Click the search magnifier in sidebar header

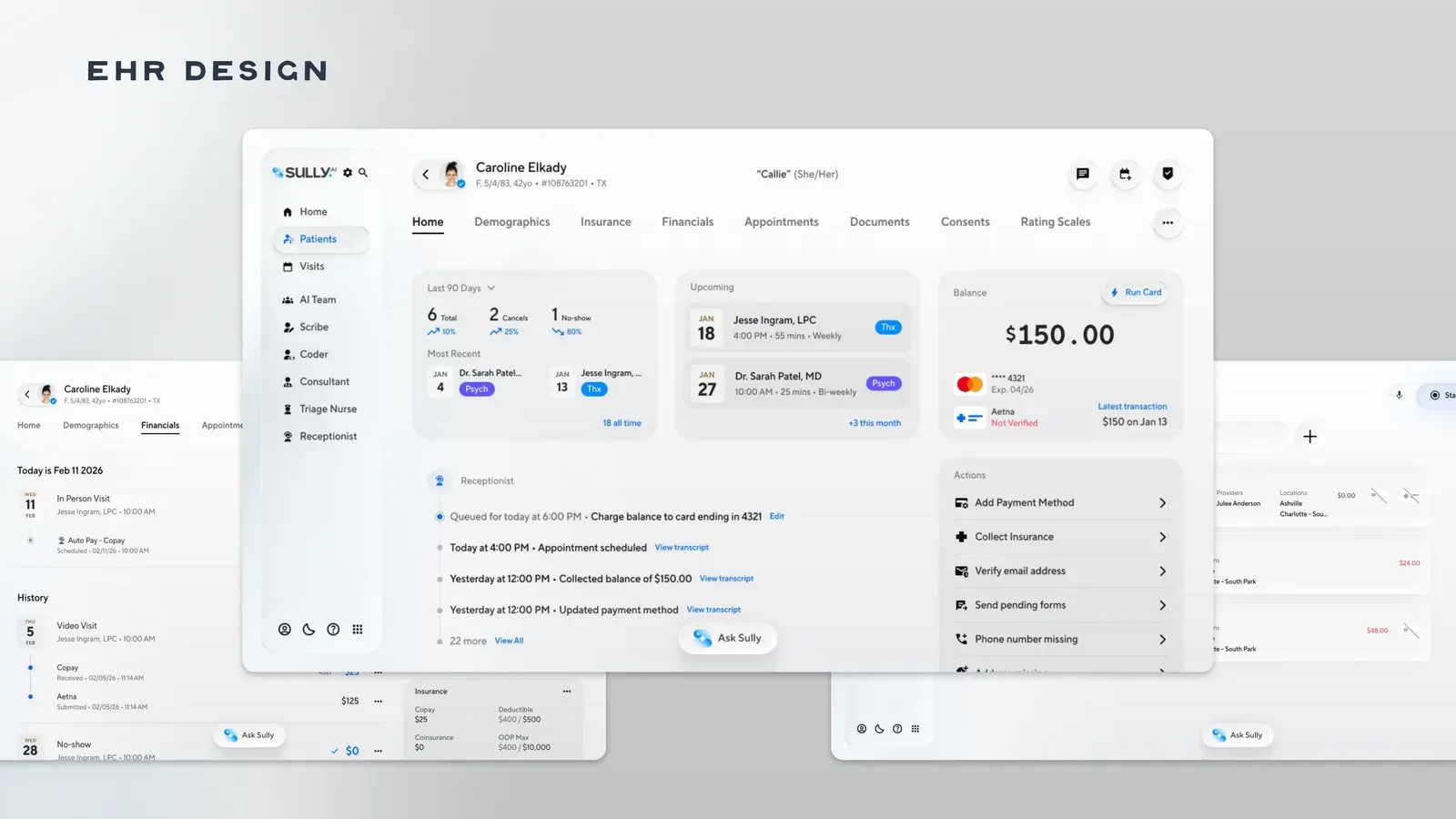pos(363,172)
